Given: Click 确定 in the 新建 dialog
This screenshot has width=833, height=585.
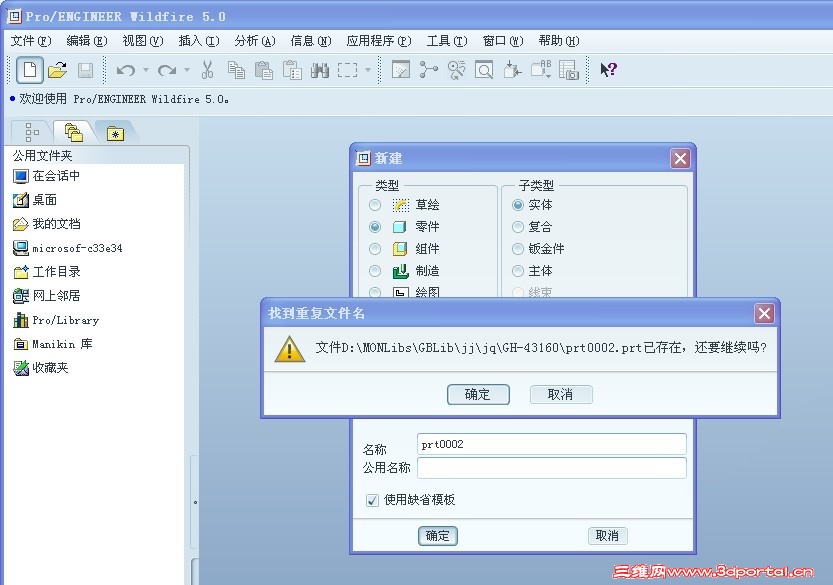Looking at the screenshot, I should [x=438, y=536].
